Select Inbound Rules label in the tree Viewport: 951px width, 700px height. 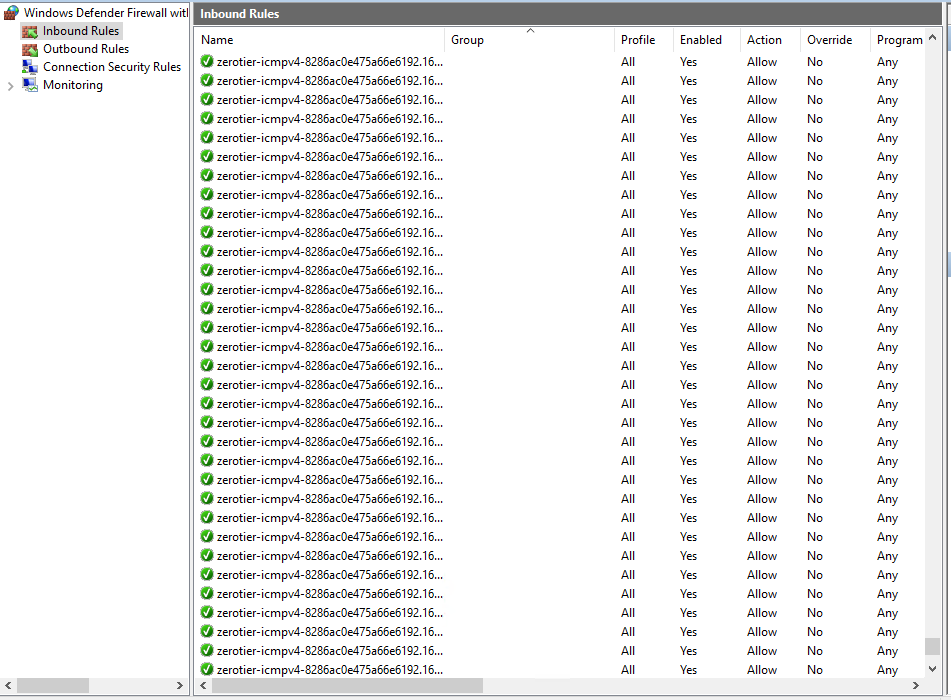pos(81,31)
